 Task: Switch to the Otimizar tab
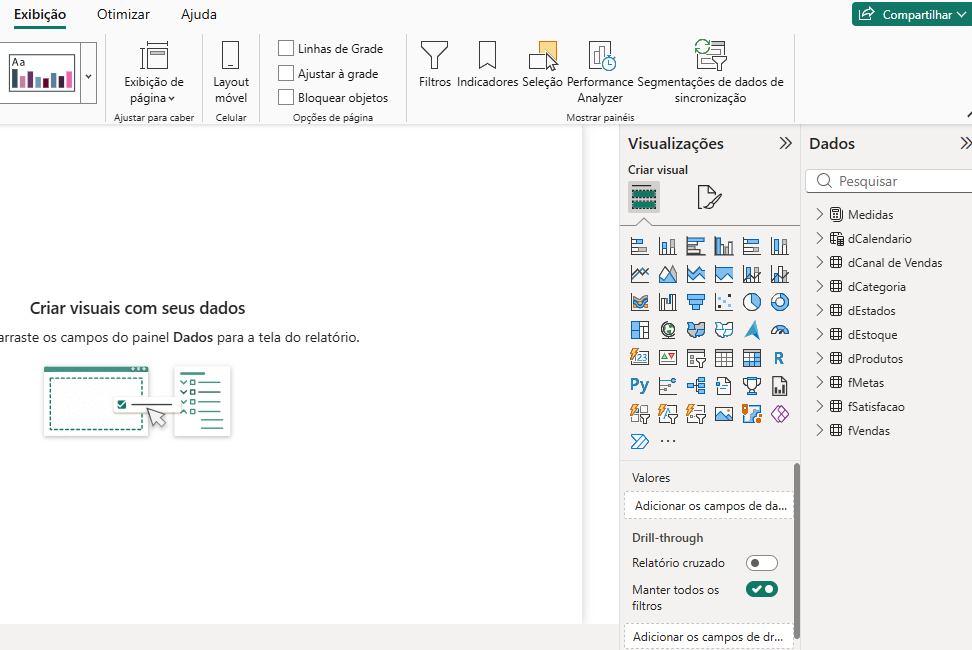tap(123, 14)
